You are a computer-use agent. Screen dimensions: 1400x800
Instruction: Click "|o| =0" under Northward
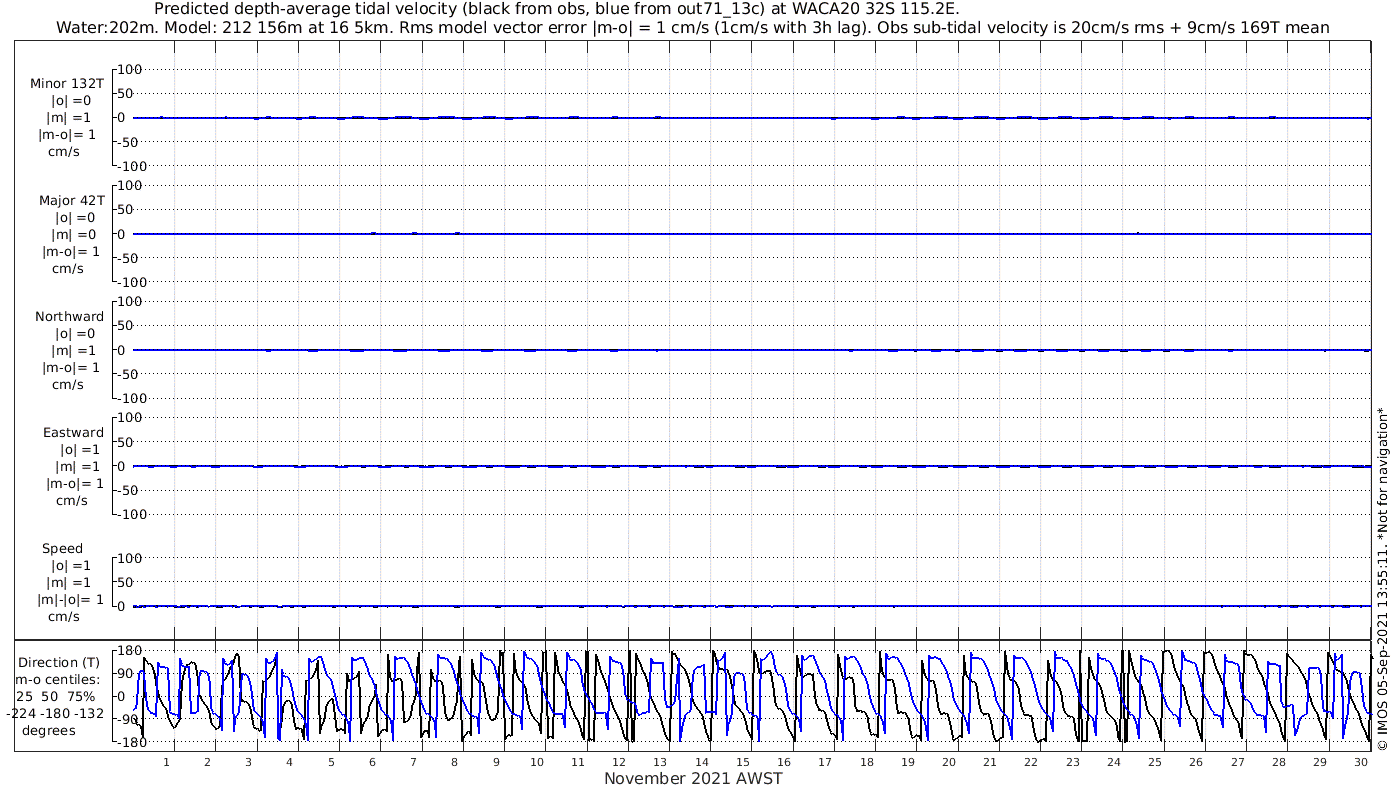point(75,333)
